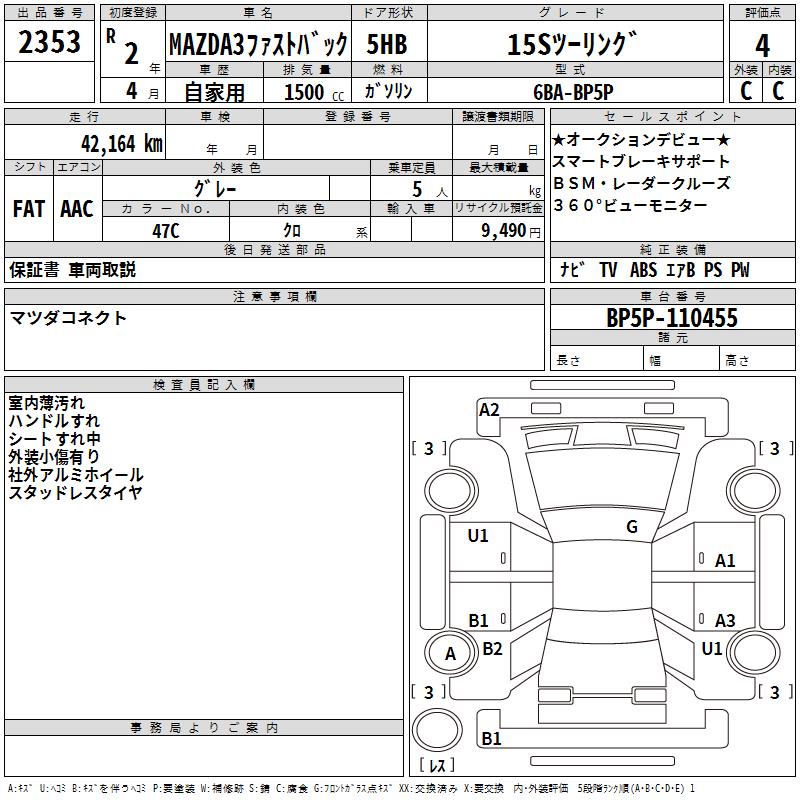Select the model code 6BA-BP5P
Screen dimensions: 800x800
tap(573, 92)
